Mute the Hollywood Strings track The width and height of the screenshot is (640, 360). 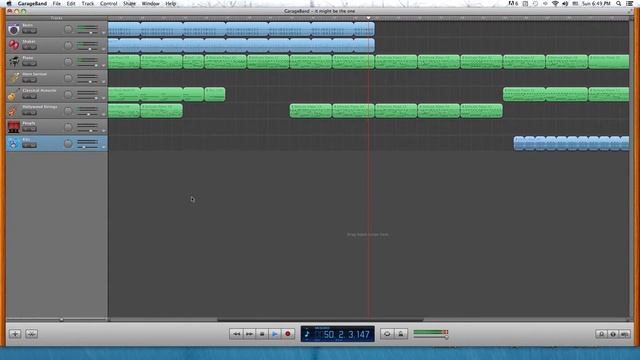pos(26,113)
